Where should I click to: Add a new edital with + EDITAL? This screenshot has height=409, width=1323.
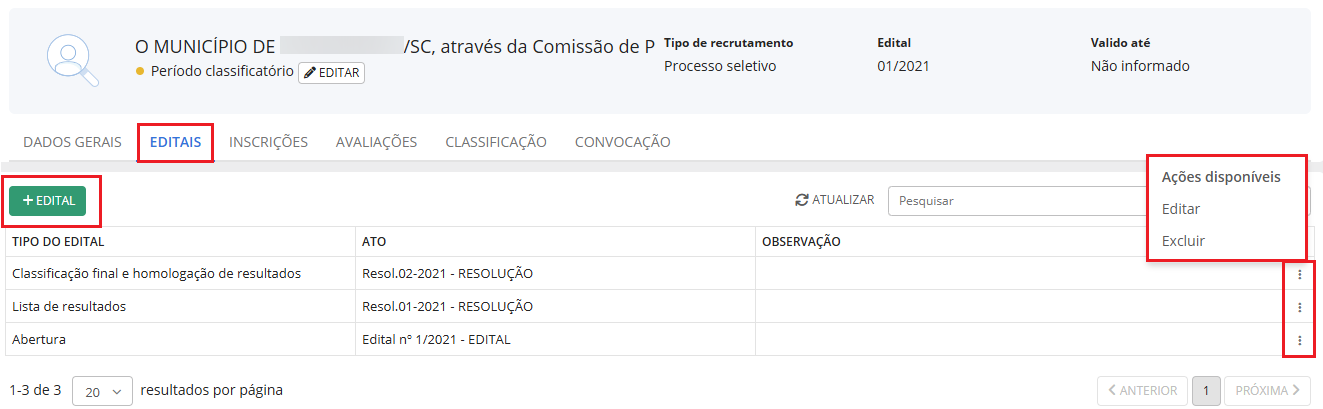click(48, 201)
